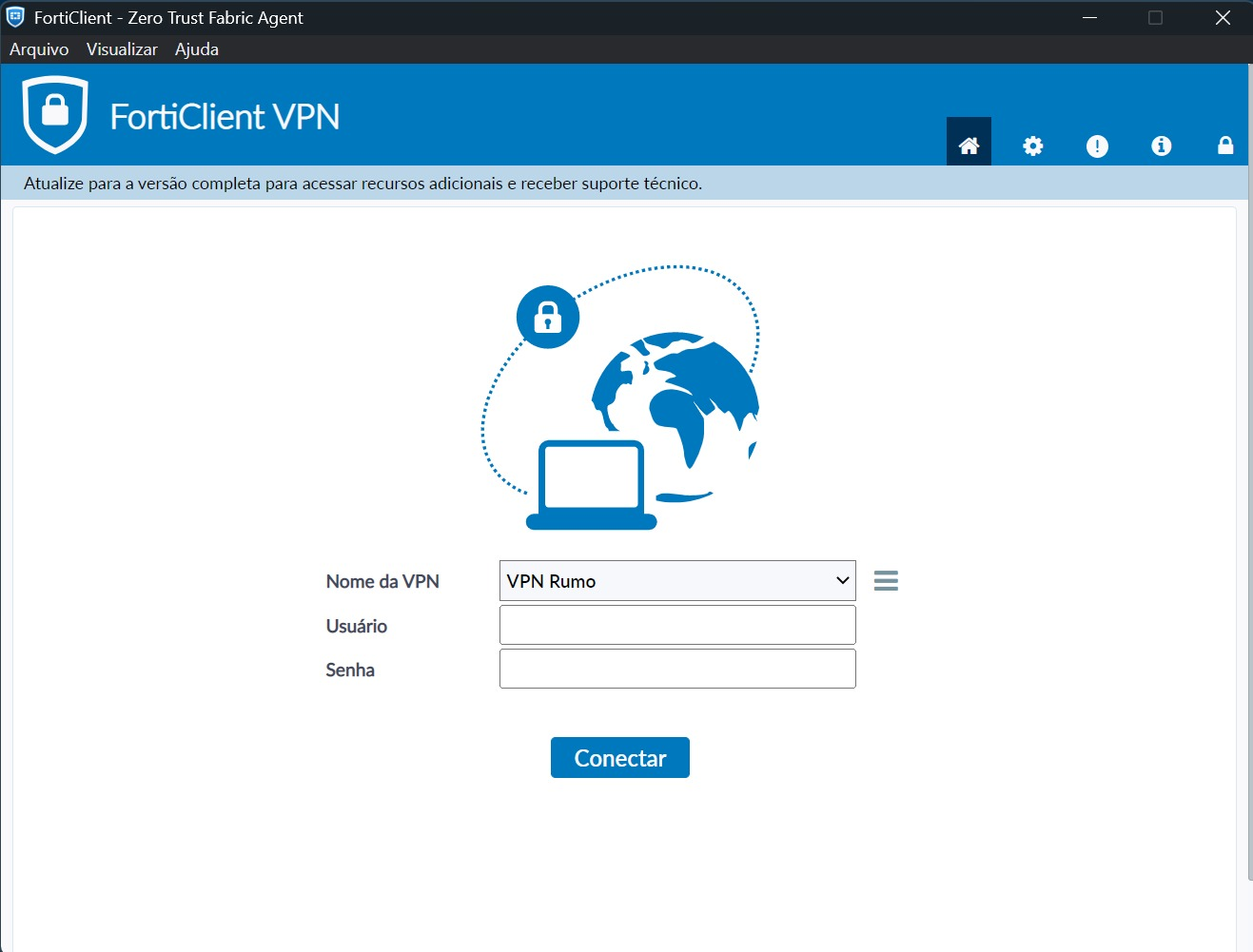
Task: Click the FortiClient title bar app icon
Action: (x=15, y=17)
